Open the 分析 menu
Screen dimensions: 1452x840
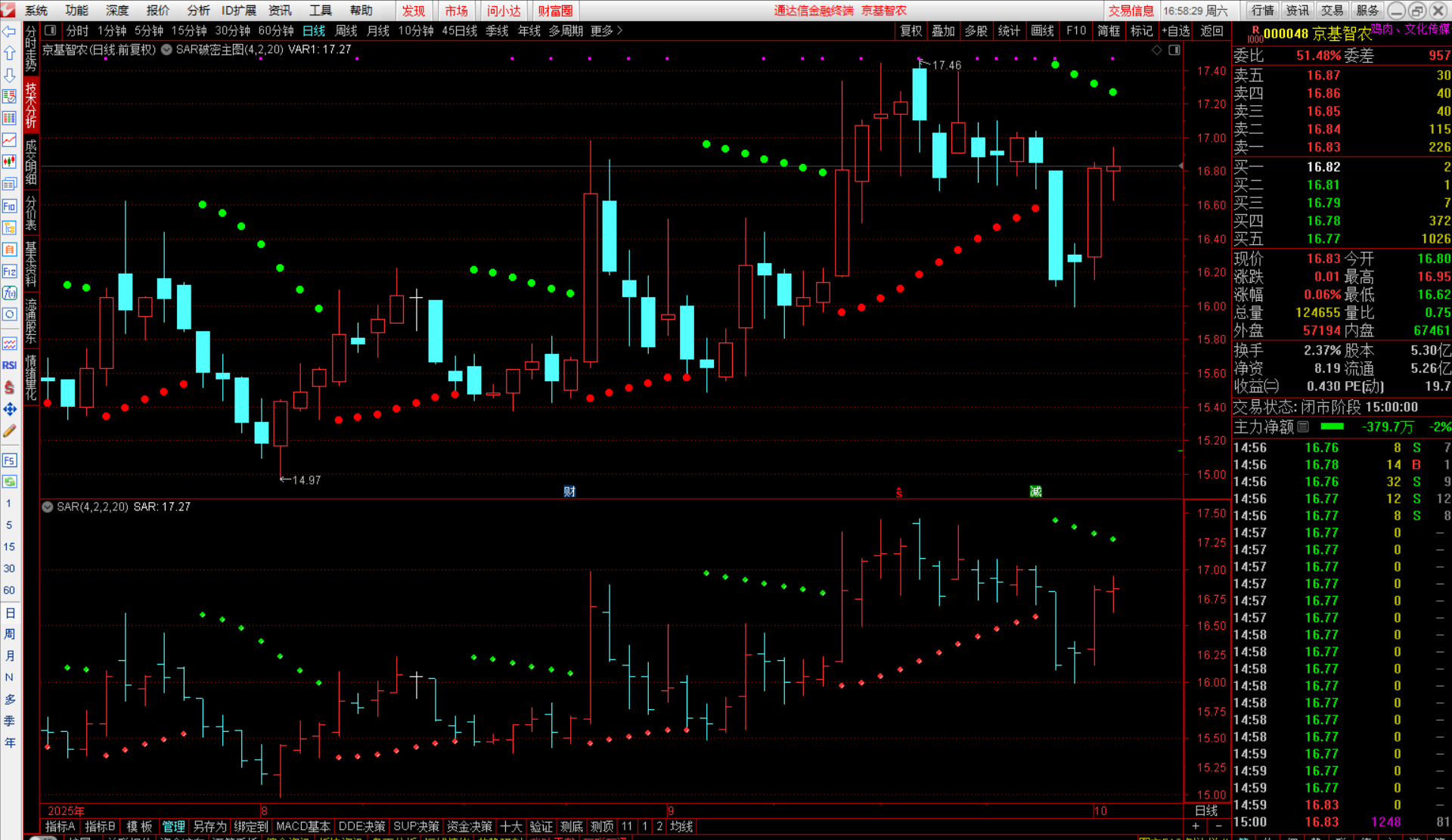pyautogui.click(x=198, y=11)
